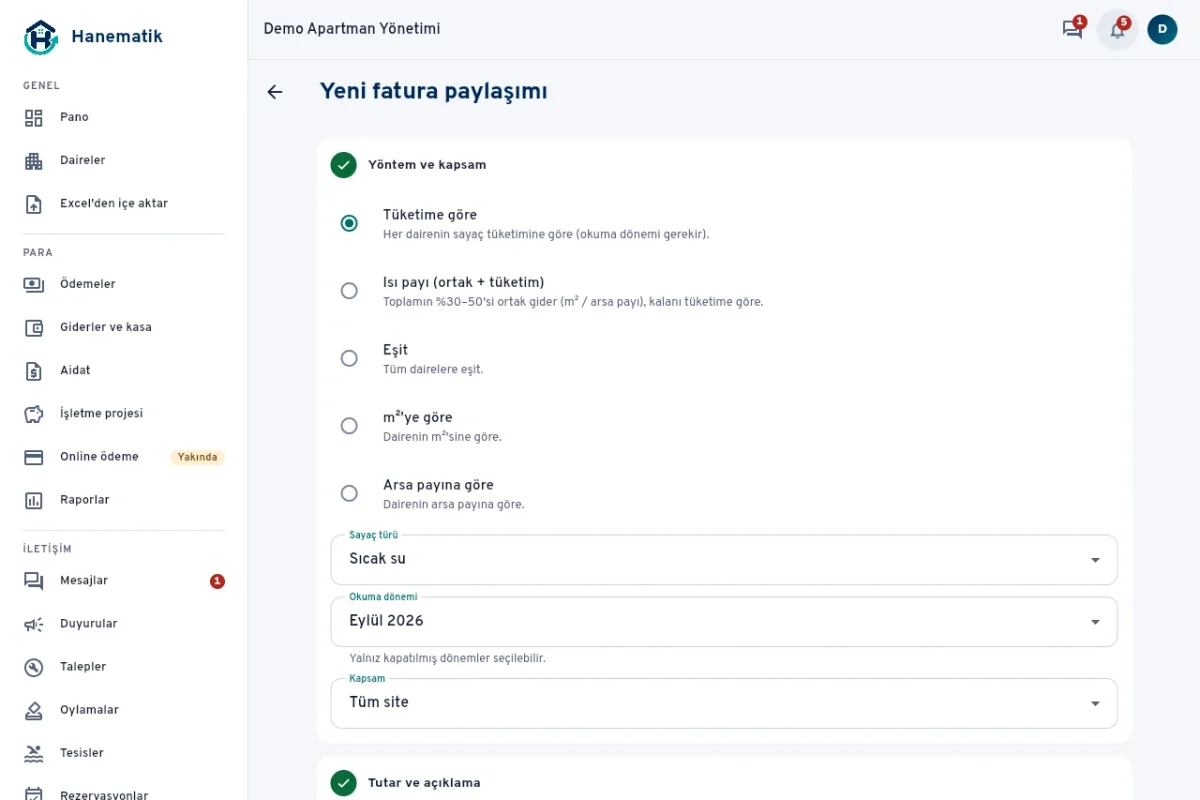Click the Daireler building icon
This screenshot has width=1200, height=800.
pos(34,161)
